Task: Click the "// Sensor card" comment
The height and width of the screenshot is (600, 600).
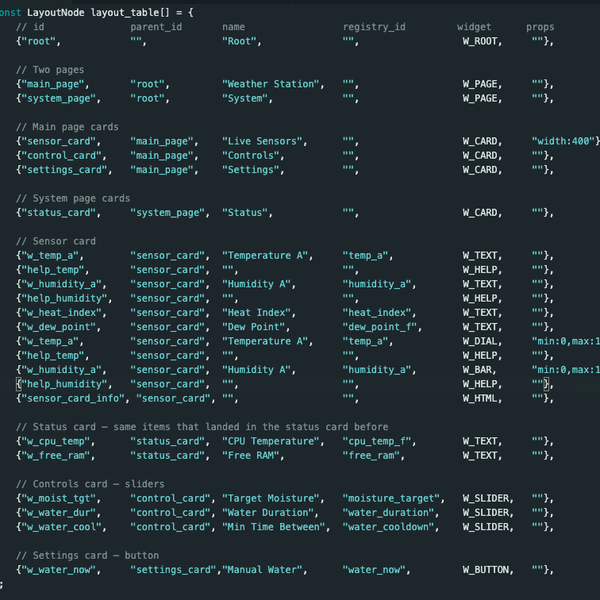Action: 55,241
